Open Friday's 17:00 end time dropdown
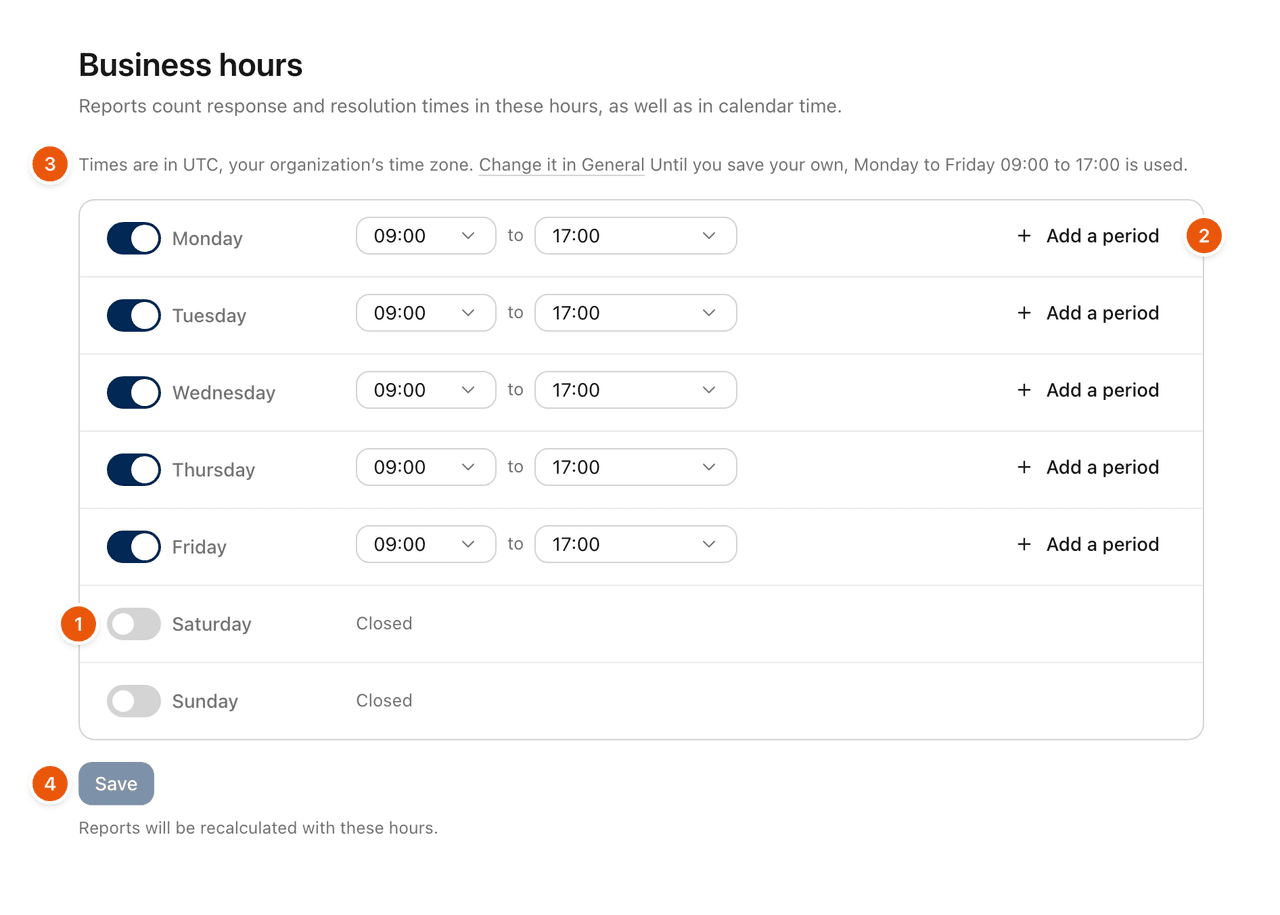This screenshot has width=1280, height=915. pyautogui.click(x=636, y=544)
